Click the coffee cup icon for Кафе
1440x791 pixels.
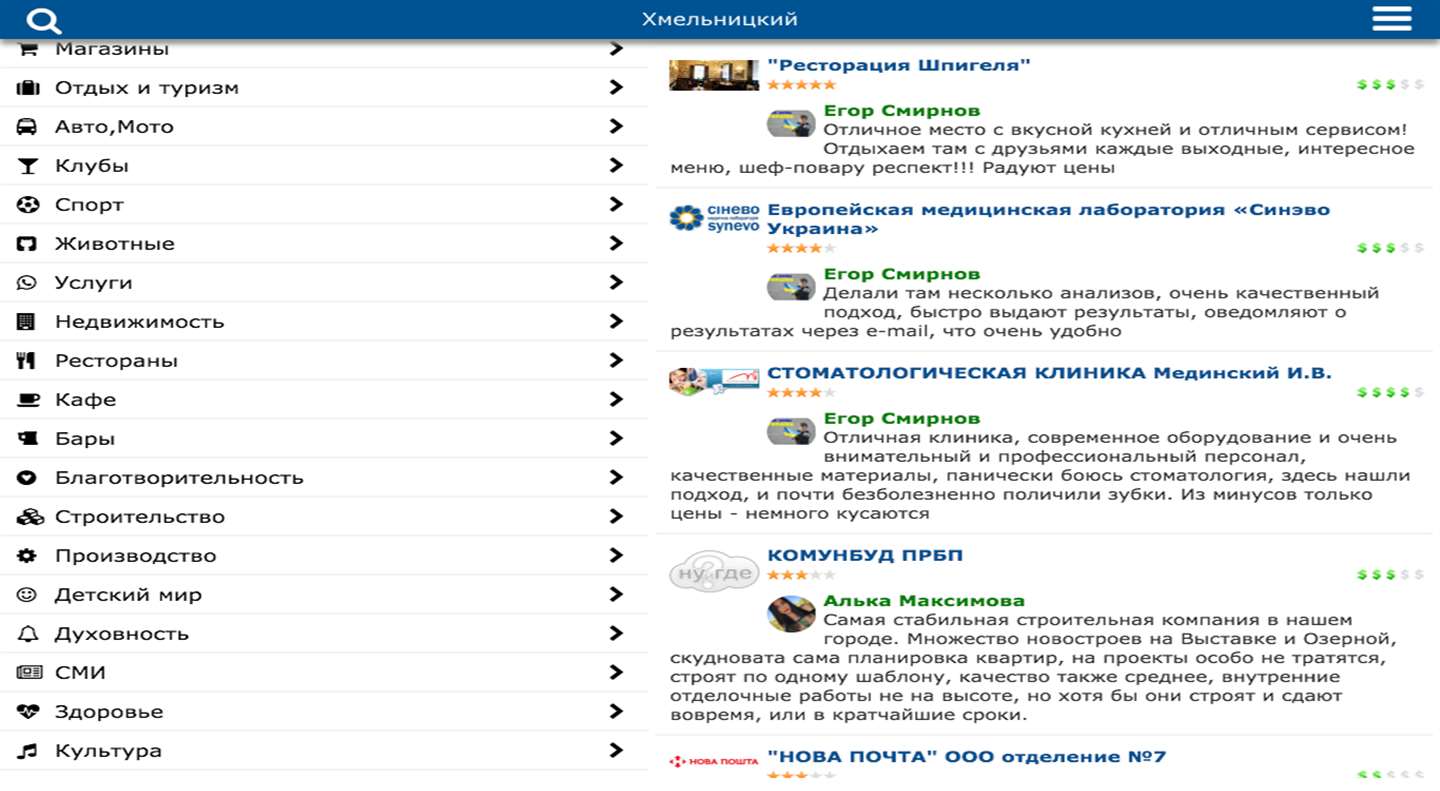28,400
